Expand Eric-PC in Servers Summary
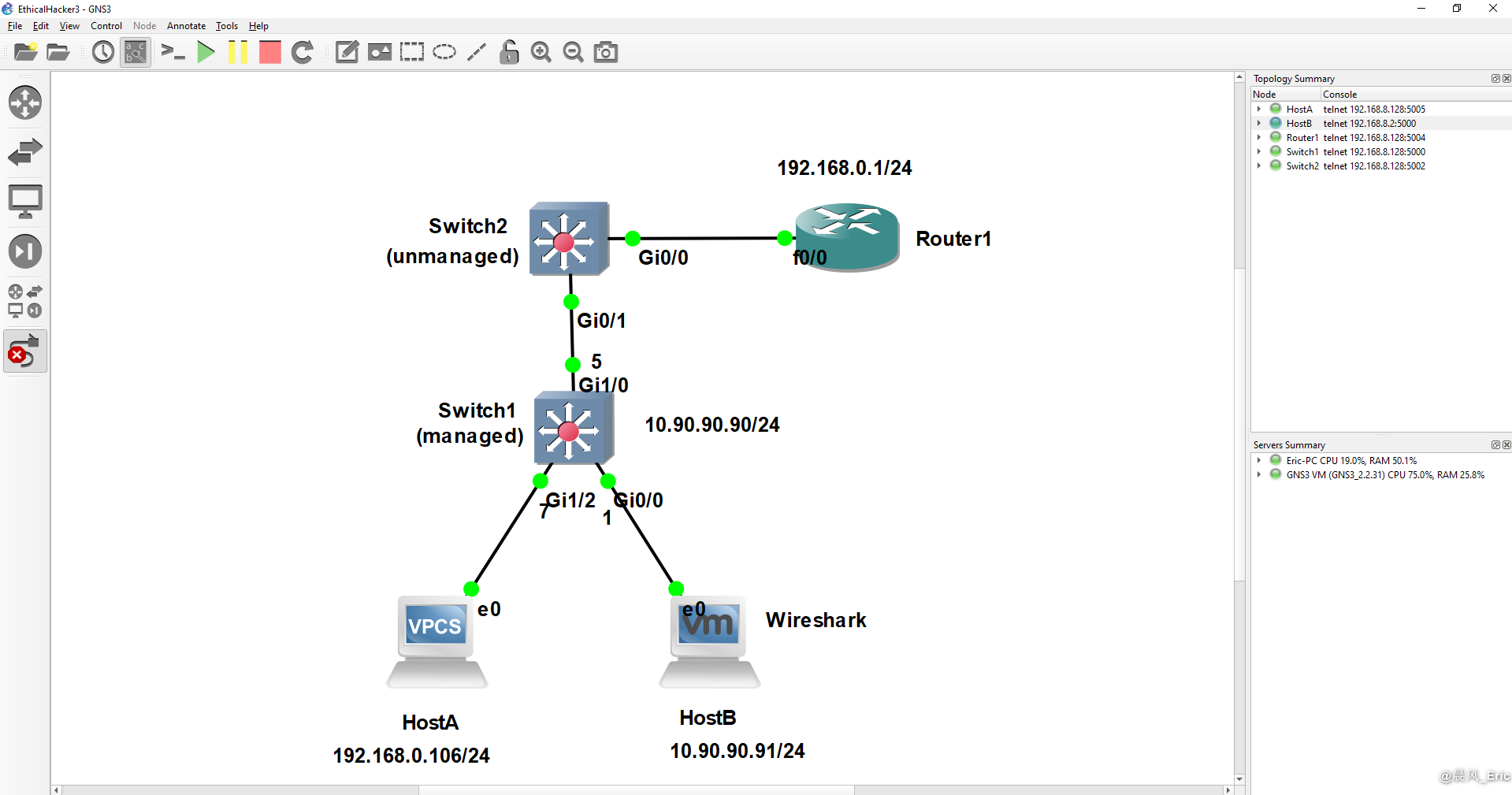1512x795 pixels. point(1259,461)
